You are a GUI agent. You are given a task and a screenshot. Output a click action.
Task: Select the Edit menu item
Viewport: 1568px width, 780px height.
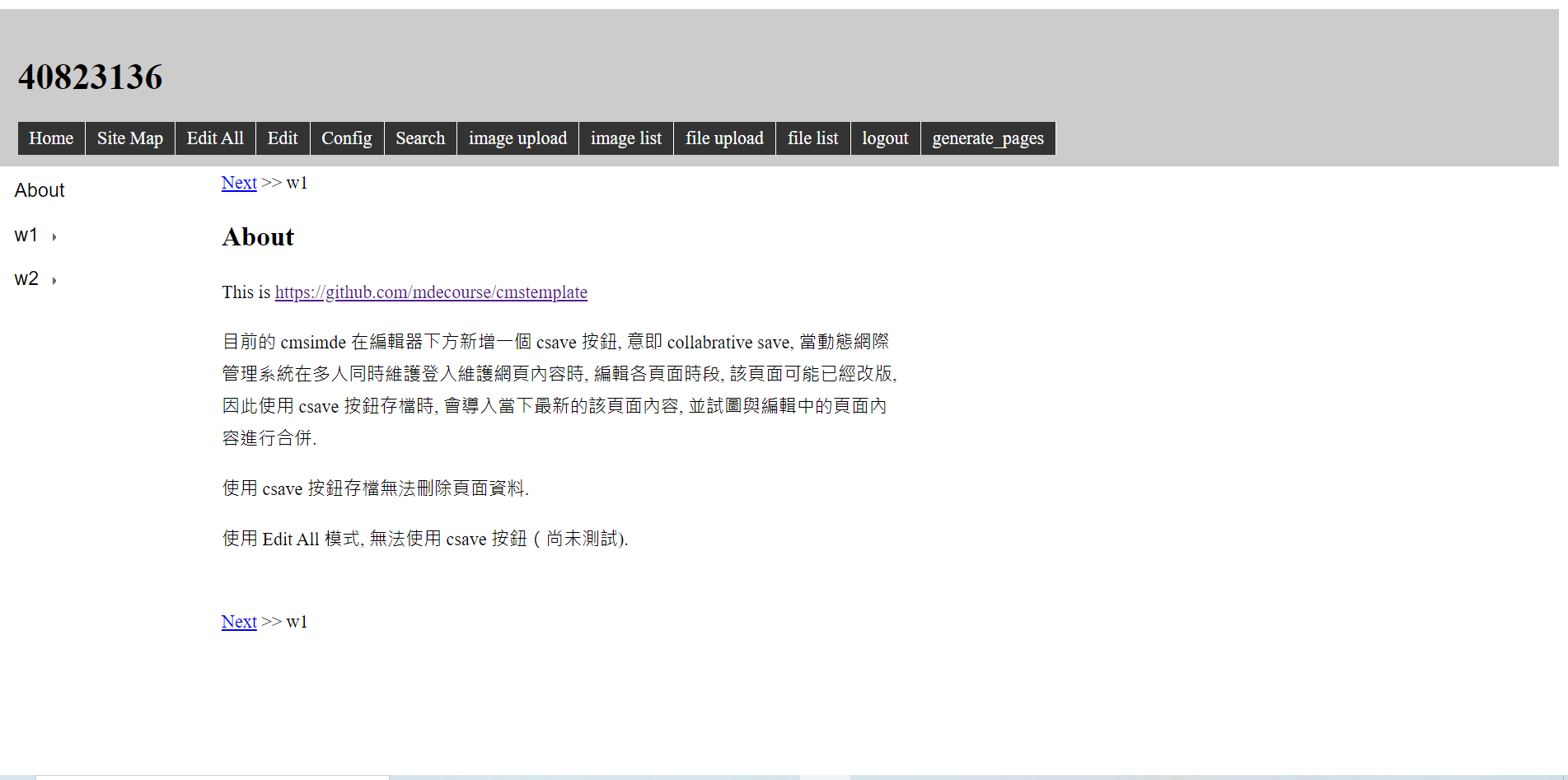pyautogui.click(x=283, y=138)
